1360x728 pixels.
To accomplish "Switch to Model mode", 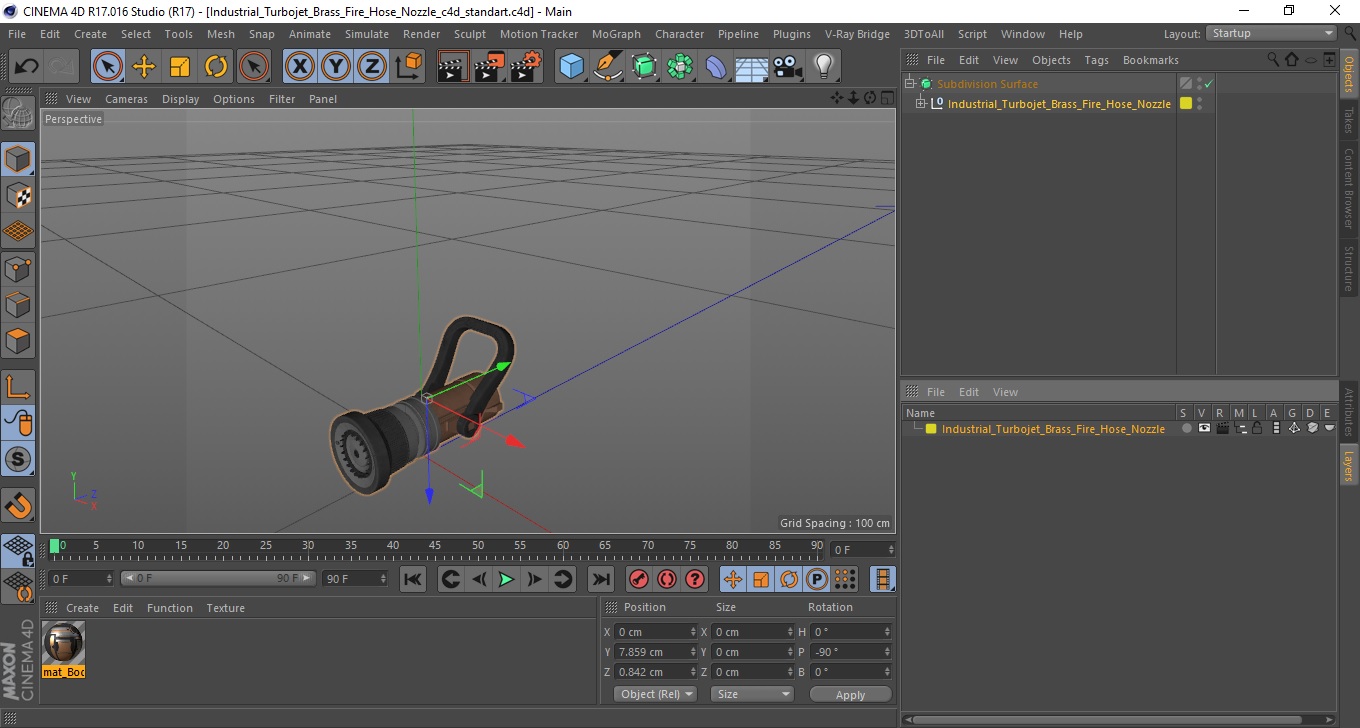I will coord(18,159).
